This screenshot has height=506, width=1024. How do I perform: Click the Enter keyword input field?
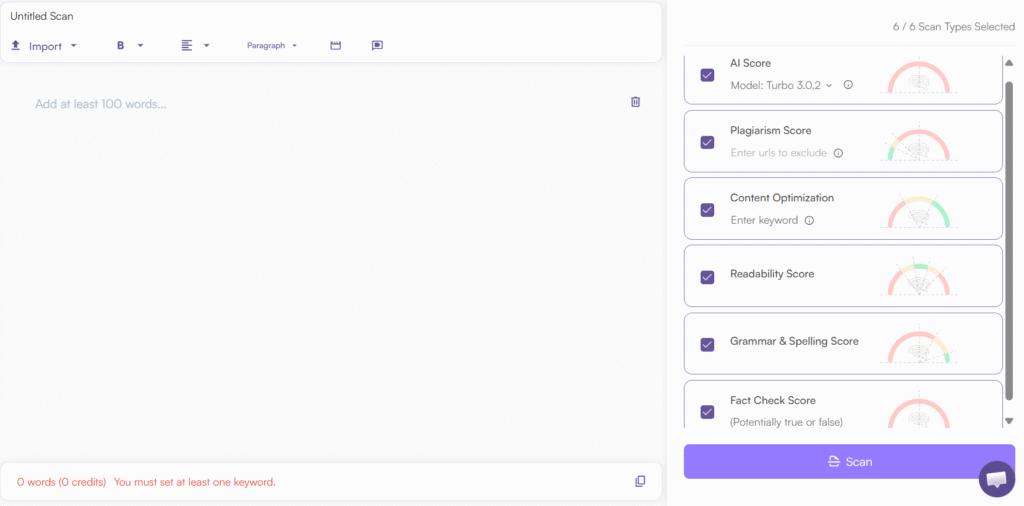pos(764,220)
